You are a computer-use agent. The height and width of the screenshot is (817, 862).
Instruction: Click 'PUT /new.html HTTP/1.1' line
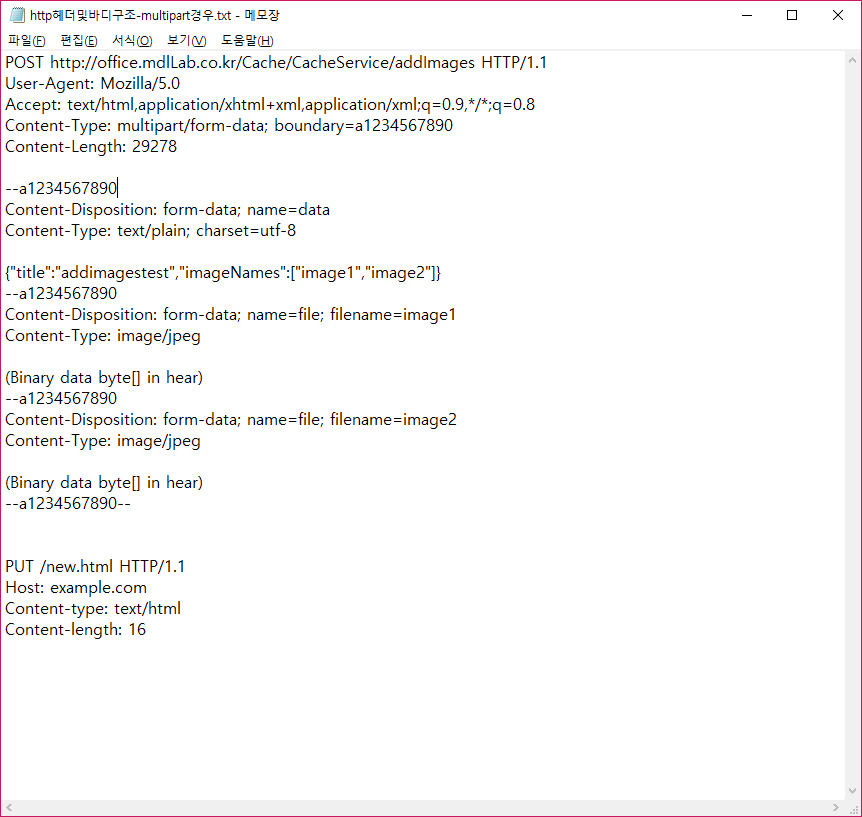pyautogui.click(x=95, y=566)
